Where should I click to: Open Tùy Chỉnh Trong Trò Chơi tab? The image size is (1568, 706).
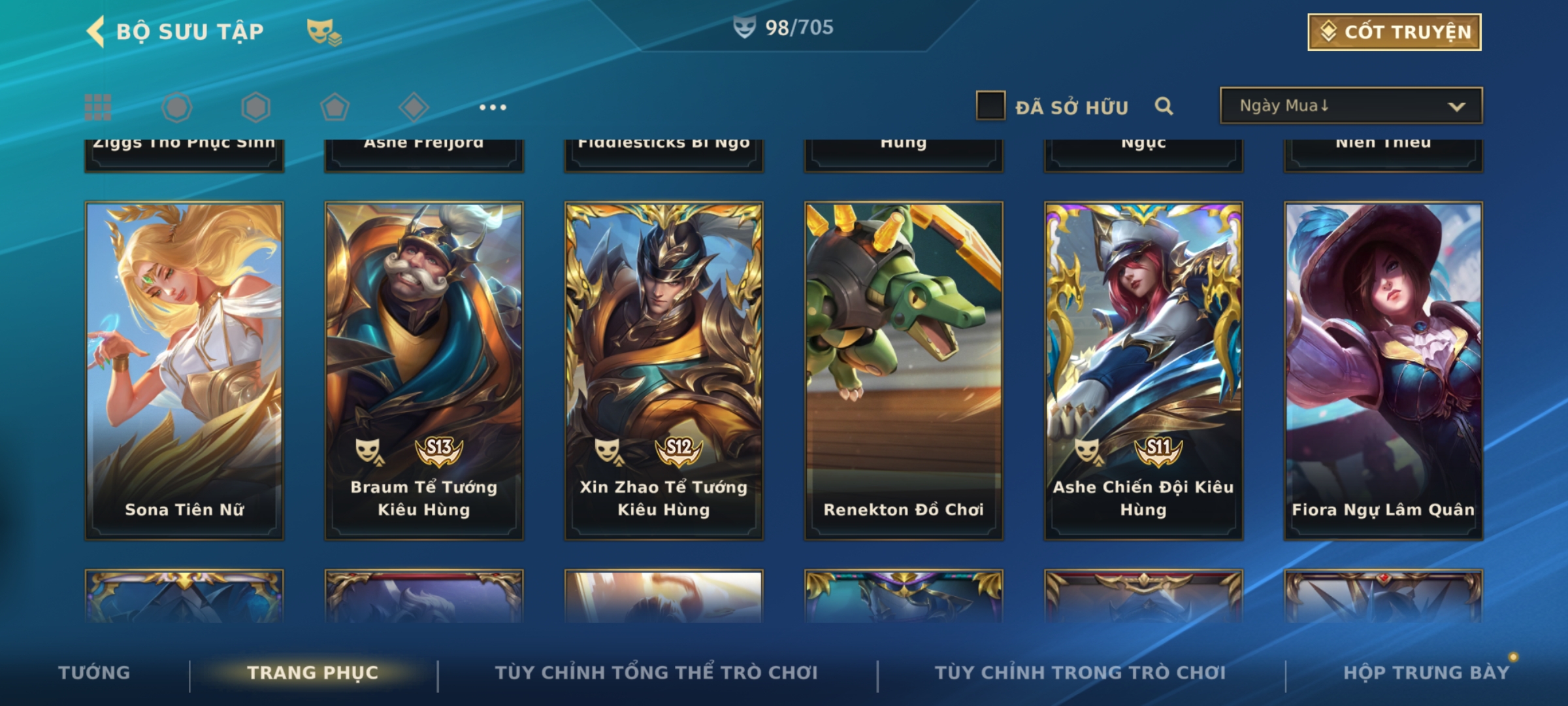coord(1080,673)
